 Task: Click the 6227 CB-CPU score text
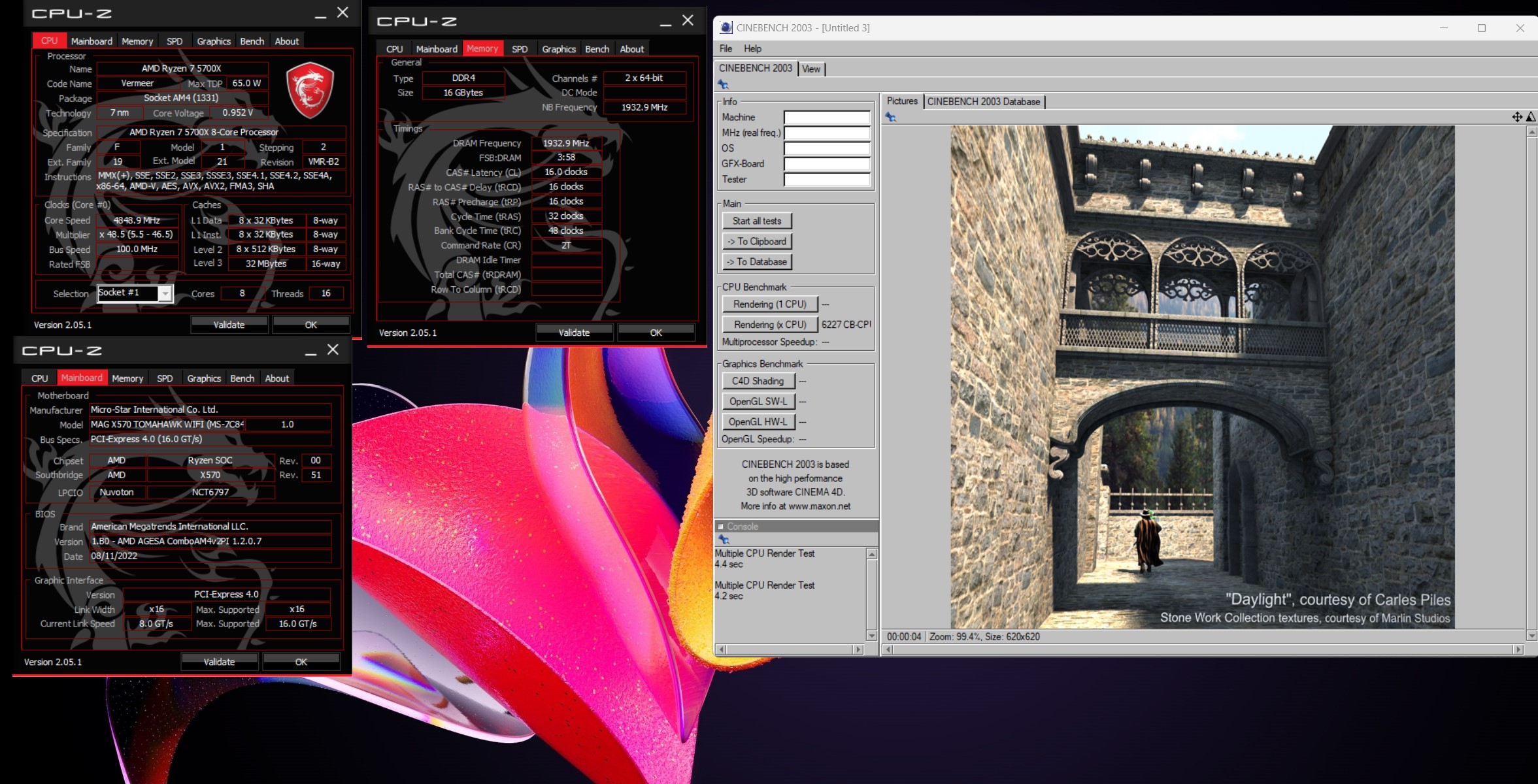click(846, 325)
